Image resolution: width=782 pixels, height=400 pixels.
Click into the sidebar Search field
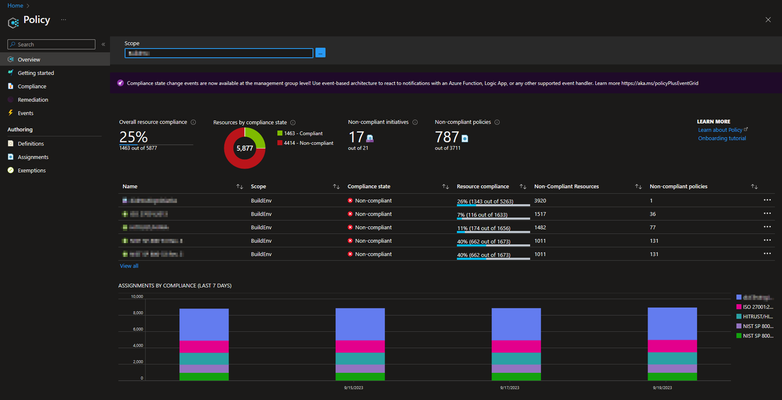[x=51, y=44]
